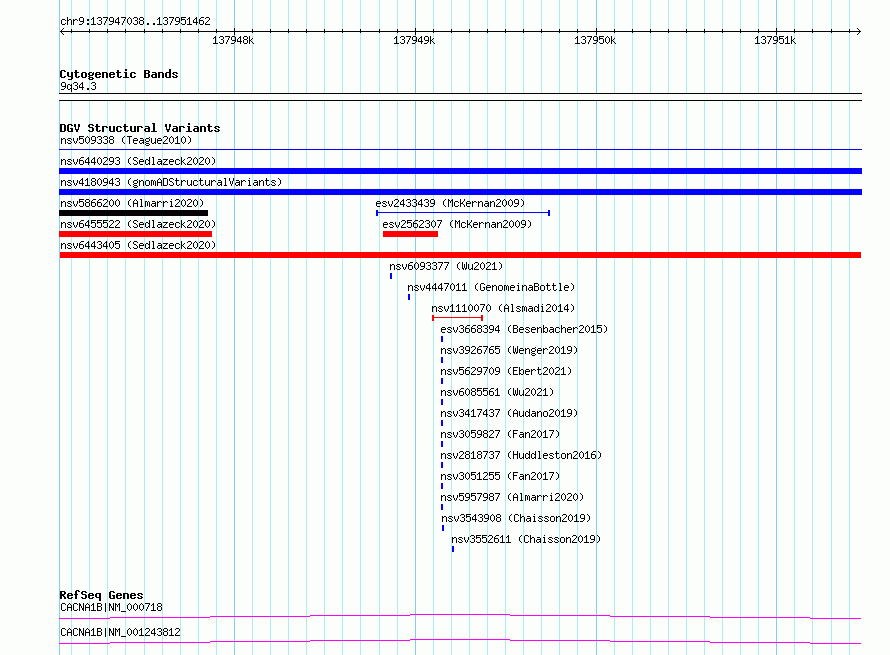This screenshot has height=655, width=890.
Task: Click nsv3926765 (Wenger2019) variant label
Action: (x=509, y=350)
